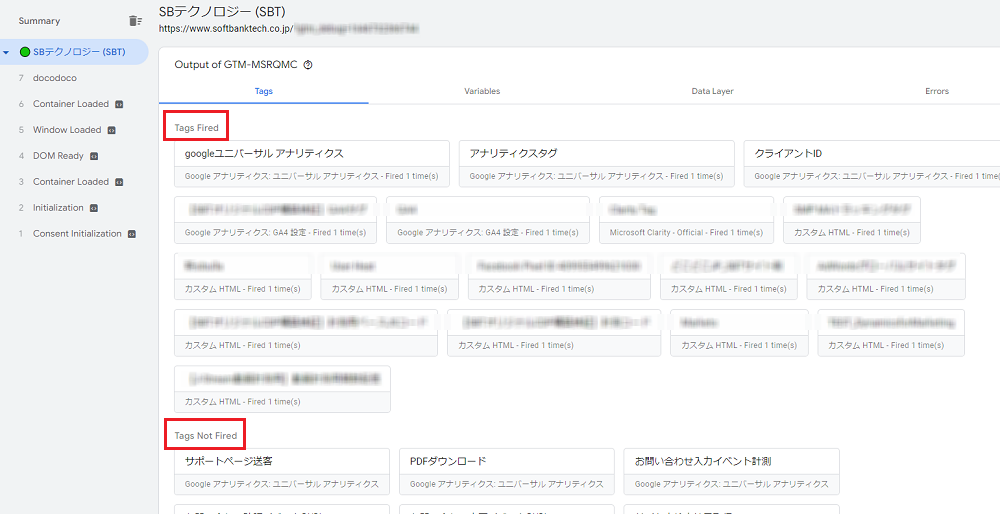Open help icon next to GTM-MSRQMC
The image size is (1000, 514).
(308, 65)
